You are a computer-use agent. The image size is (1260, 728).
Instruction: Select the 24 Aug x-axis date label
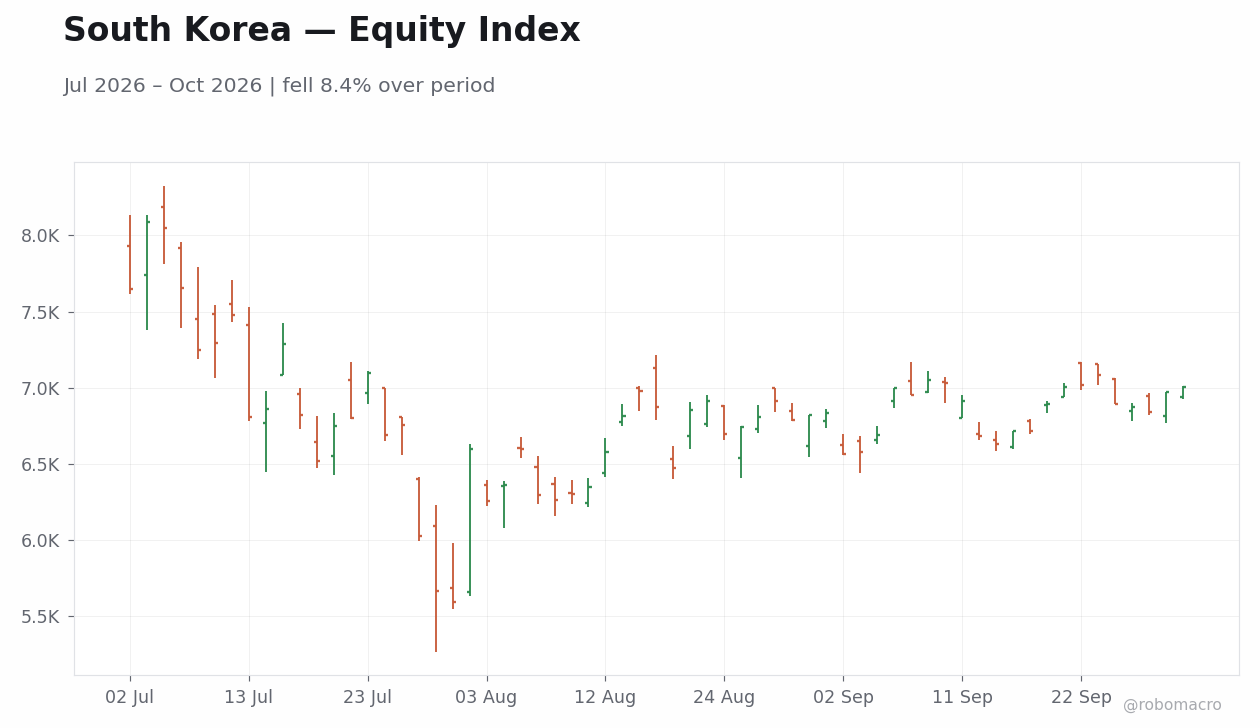[724, 697]
